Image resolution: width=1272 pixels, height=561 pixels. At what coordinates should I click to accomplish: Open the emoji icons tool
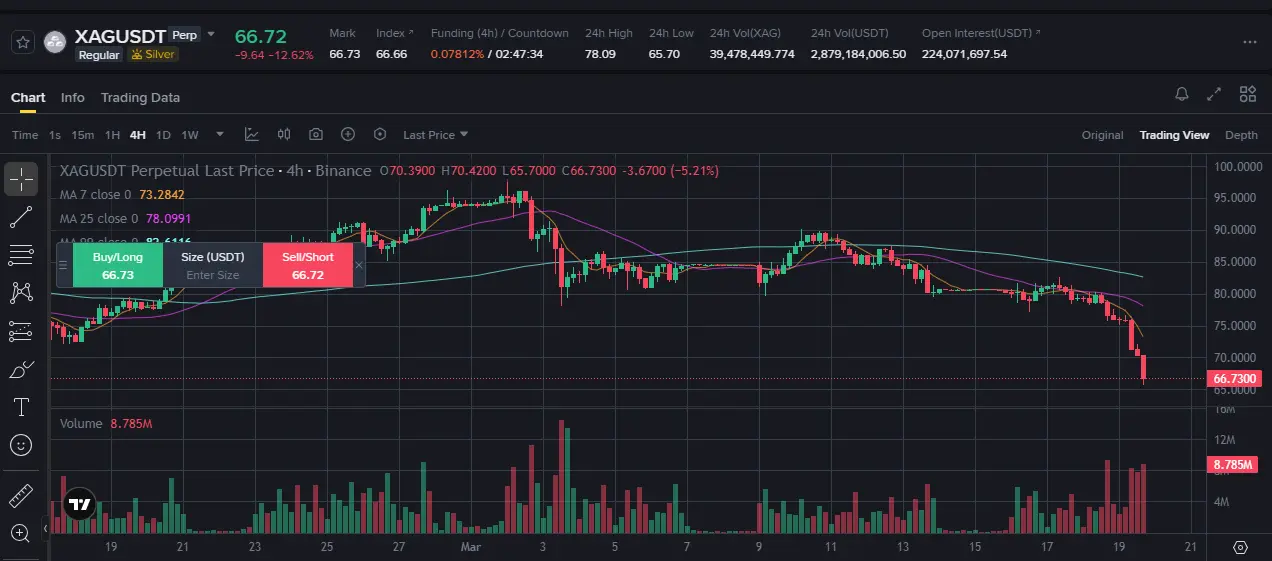click(x=21, y=445)
